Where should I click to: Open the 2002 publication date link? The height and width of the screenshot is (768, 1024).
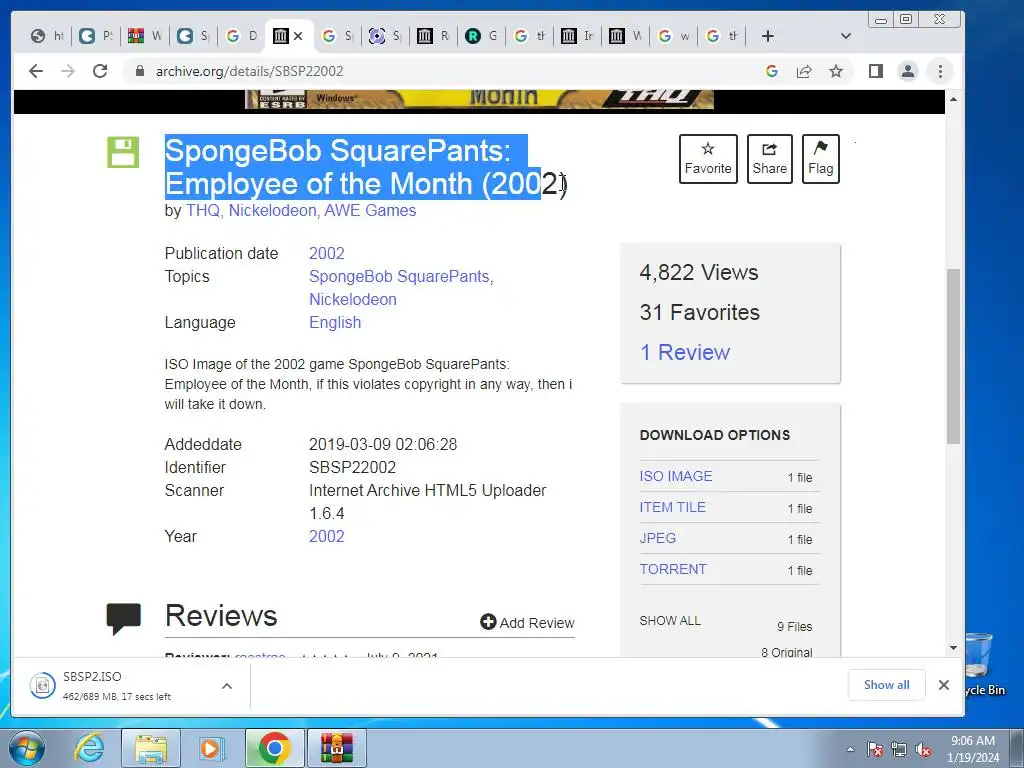(327, 253)
